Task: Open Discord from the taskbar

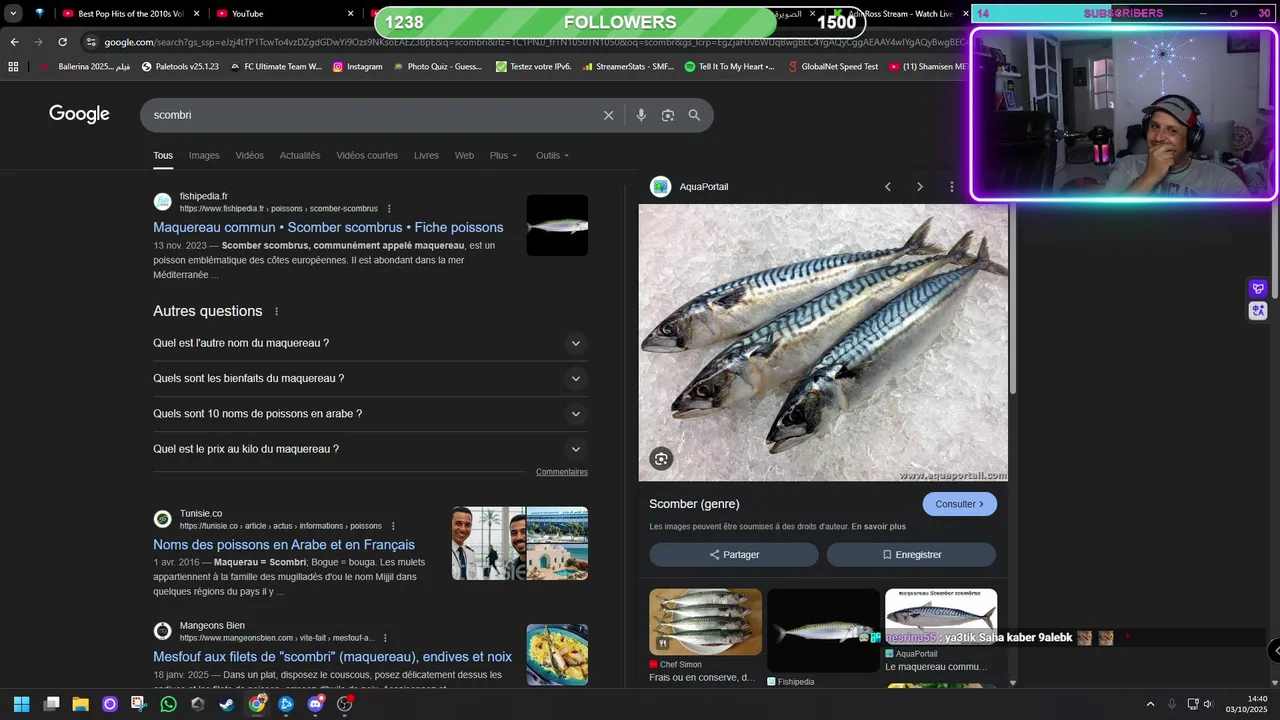Action: pyautogui.click(x=316, y=704)
